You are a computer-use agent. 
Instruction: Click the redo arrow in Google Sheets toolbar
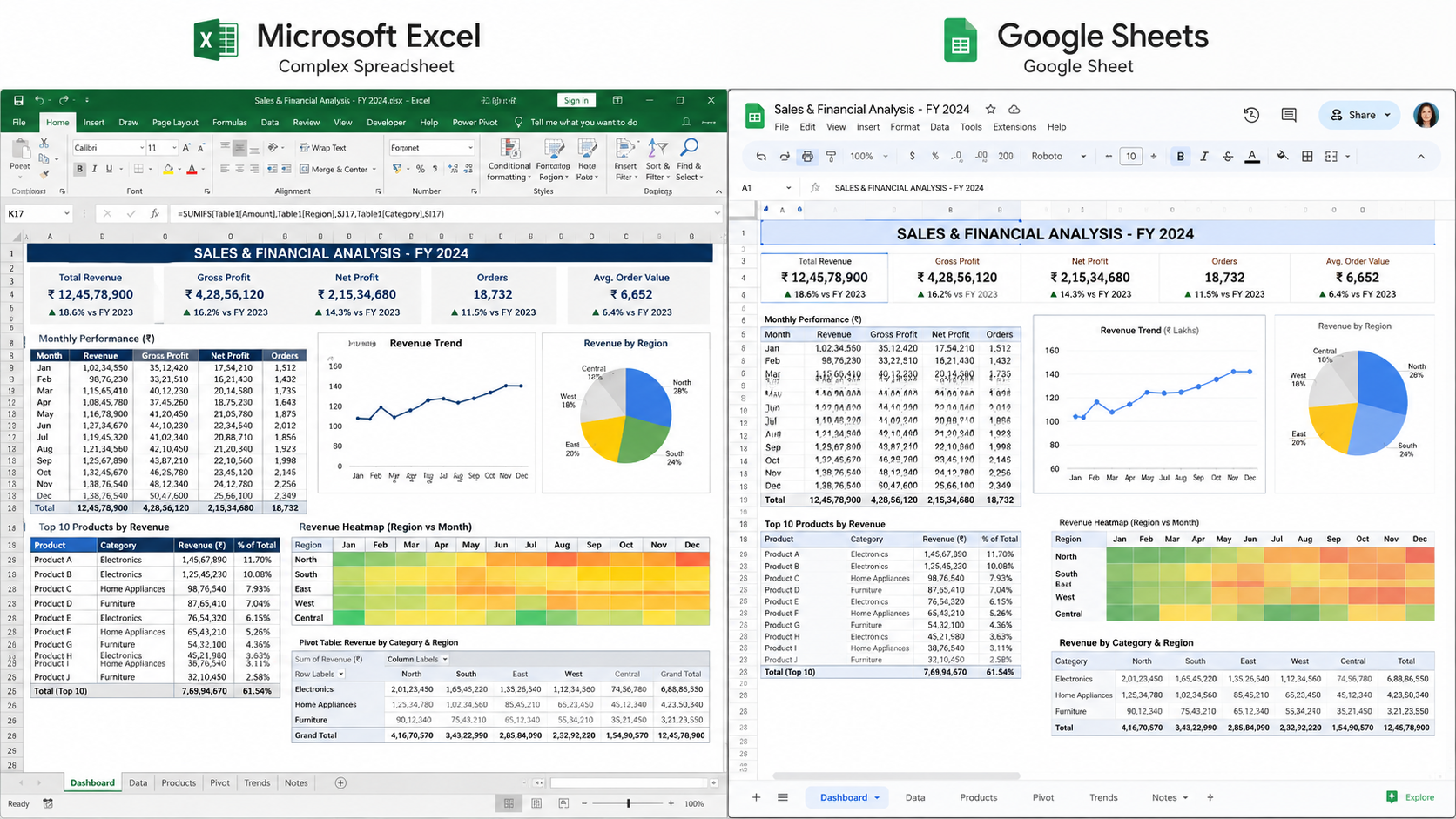(x=784, y=157)
